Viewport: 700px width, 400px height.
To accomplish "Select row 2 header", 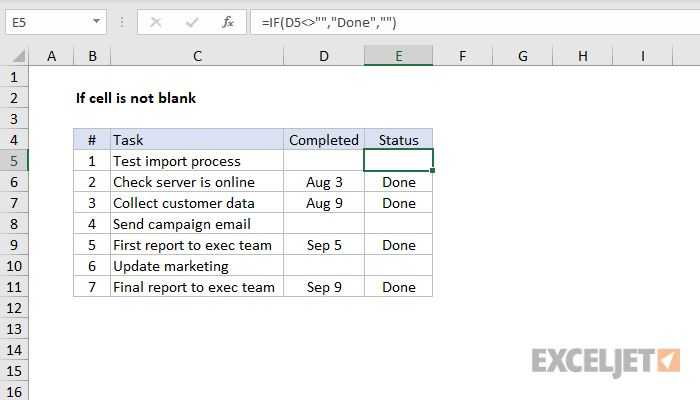I will click(x=14, y=98).
